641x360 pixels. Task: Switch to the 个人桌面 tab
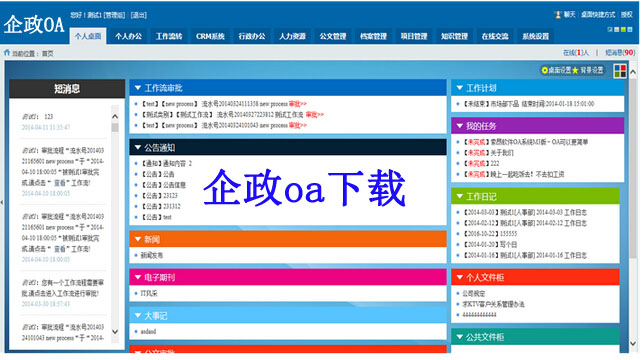88,36
